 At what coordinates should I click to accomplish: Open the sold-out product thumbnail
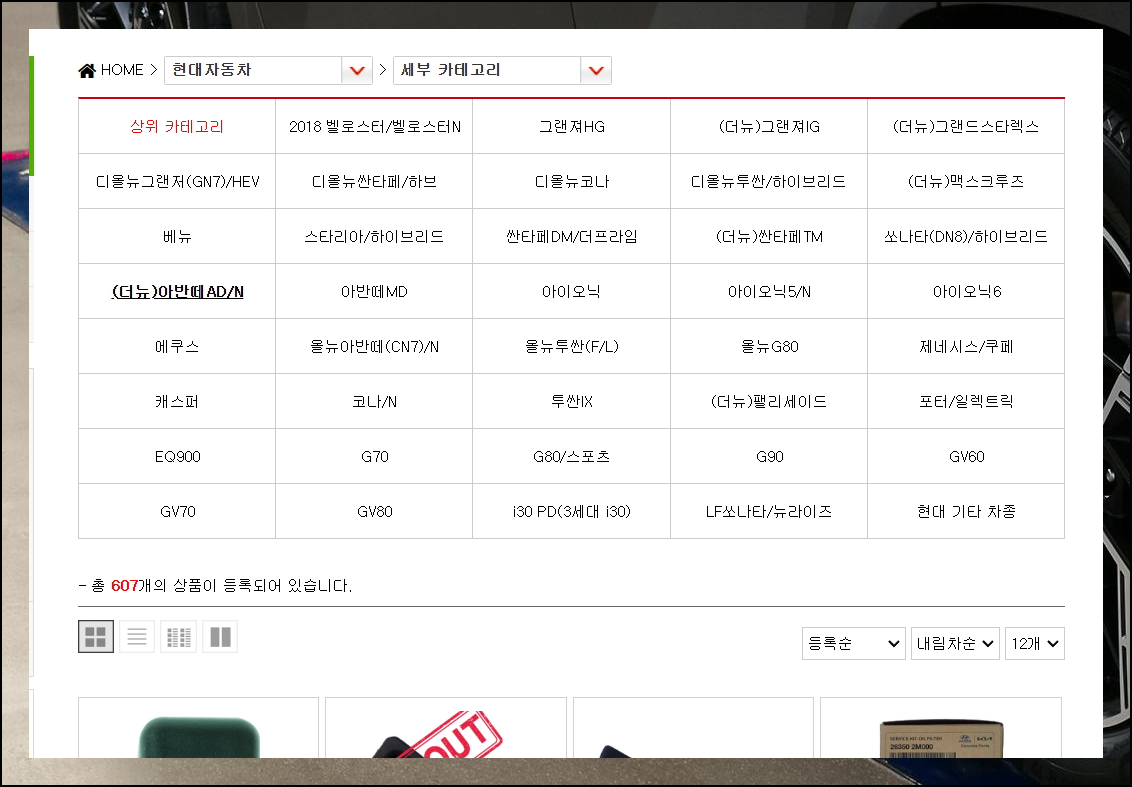coord(445,729)
